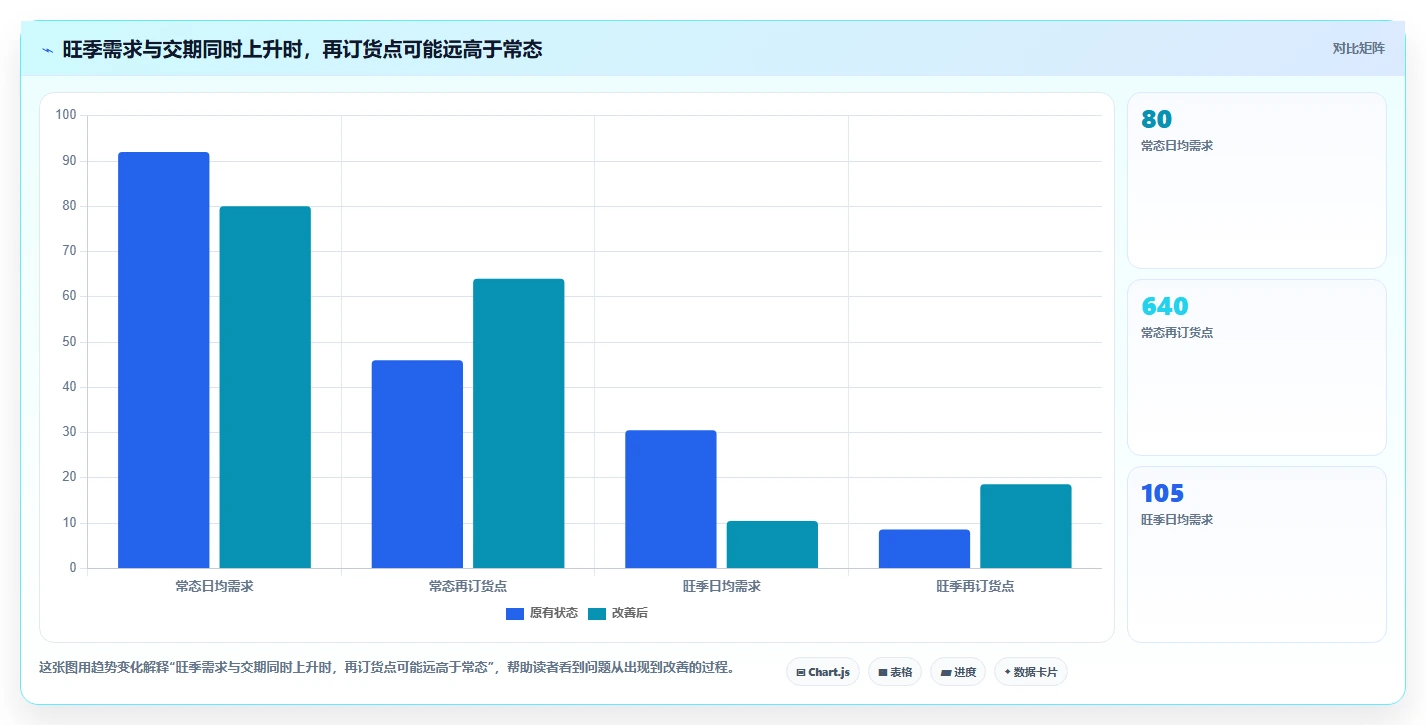This screenshot has width=1426, height=725.
Task: Click the blue 常态再订货点 bar
Action: [x=417, y=464]
